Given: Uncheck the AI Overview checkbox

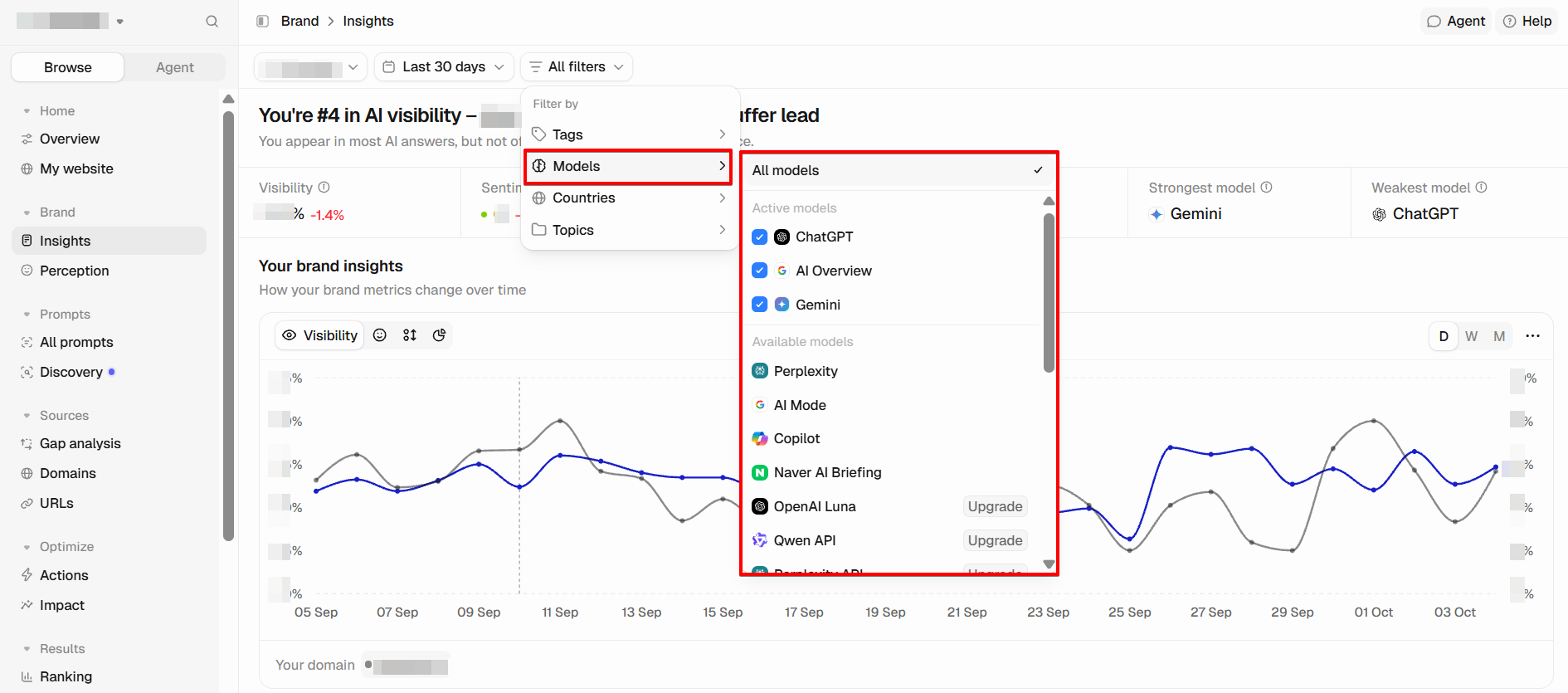Looking at the screenshot, I should (760, 271).
